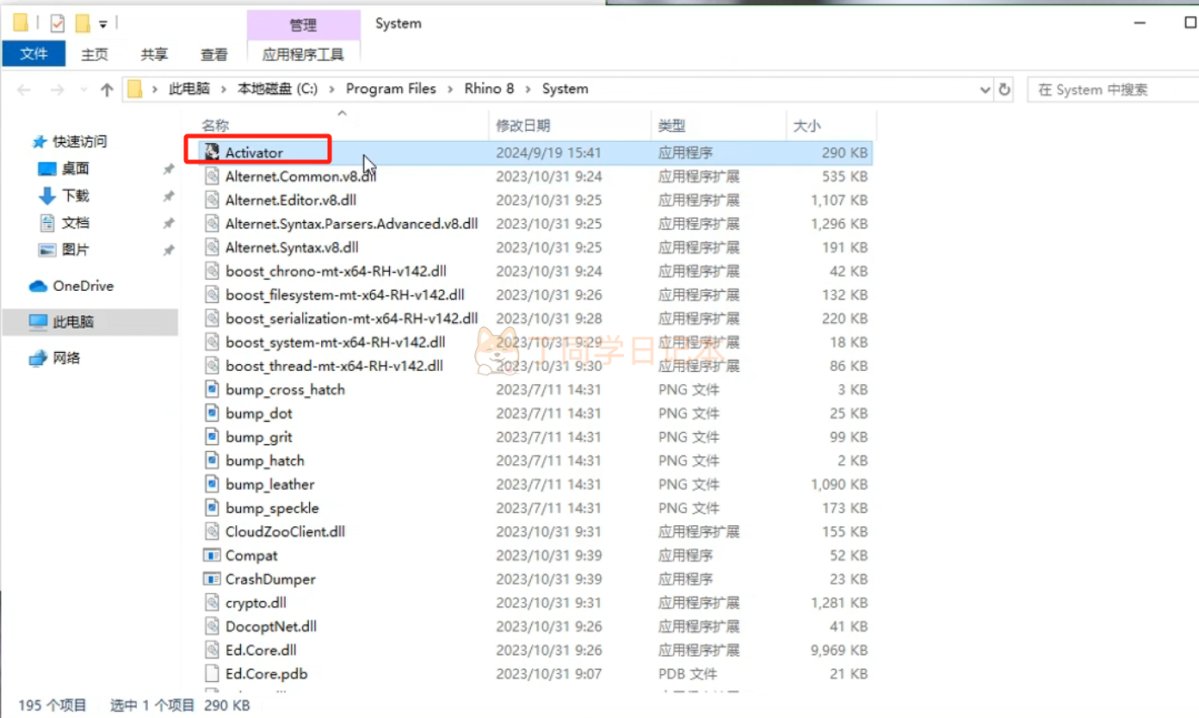This screenshot has height=718, width=1199.
Task: Refresh the System folder view
Action: click(1005, 89)
